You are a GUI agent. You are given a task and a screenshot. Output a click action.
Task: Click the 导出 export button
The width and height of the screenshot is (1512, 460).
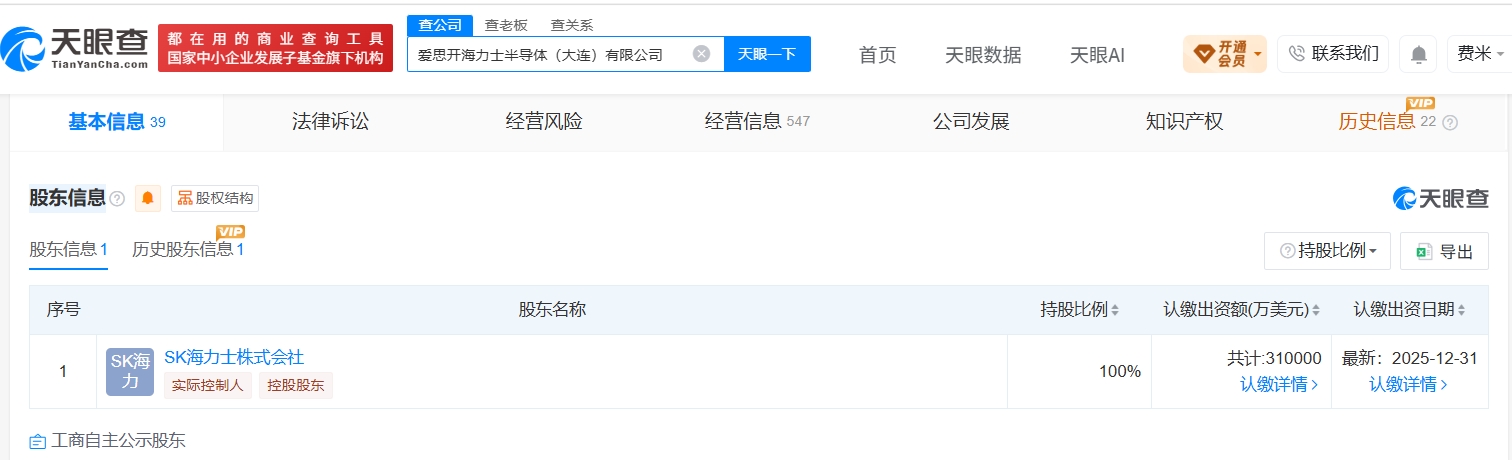(1444, 251)
